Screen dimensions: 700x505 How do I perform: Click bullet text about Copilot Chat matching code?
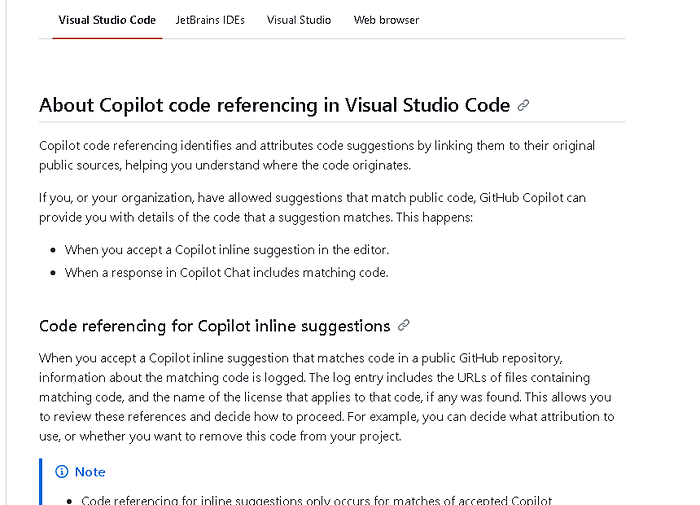226,272
